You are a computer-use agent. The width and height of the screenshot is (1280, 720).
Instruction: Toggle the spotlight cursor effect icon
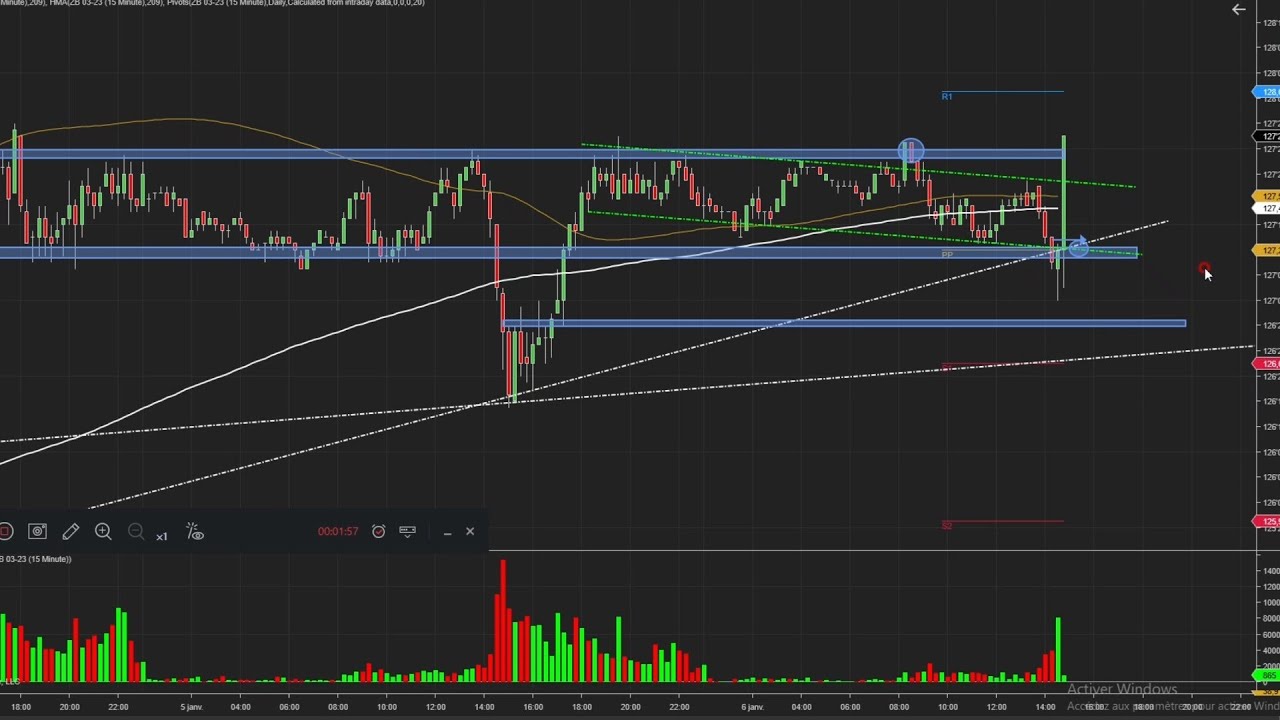tap(195, 532)
